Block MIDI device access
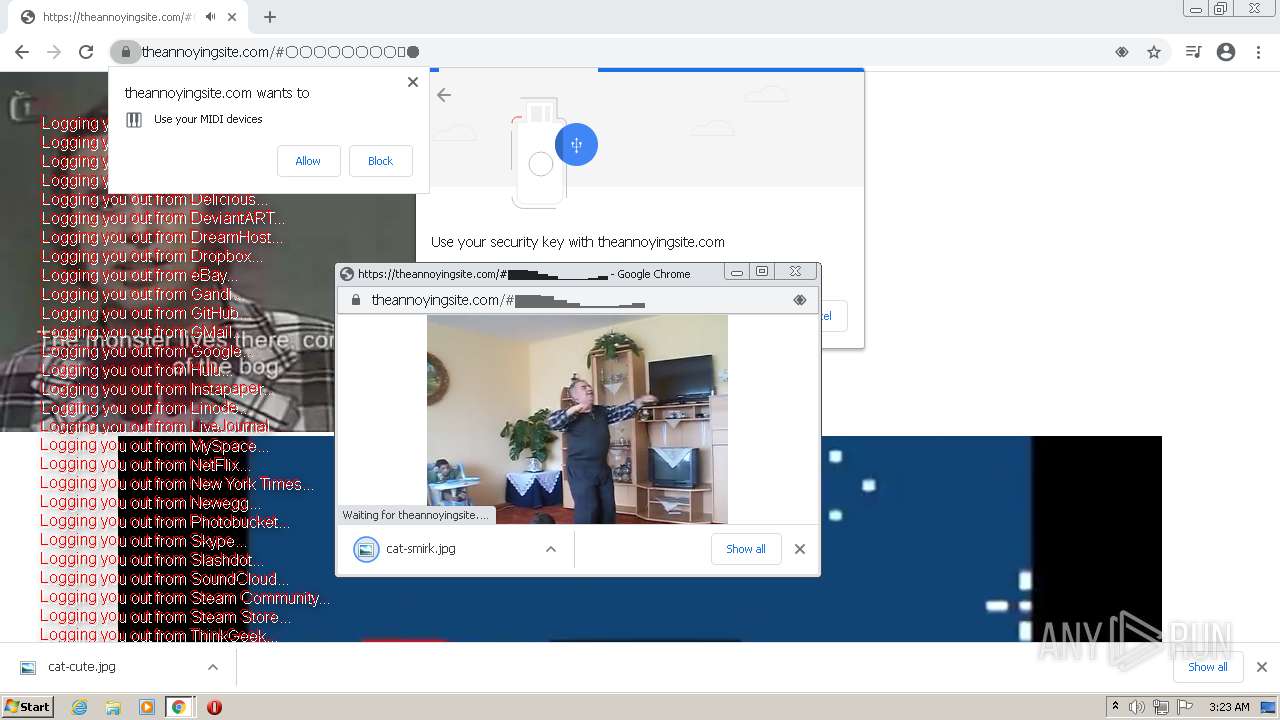 [380, 161]
